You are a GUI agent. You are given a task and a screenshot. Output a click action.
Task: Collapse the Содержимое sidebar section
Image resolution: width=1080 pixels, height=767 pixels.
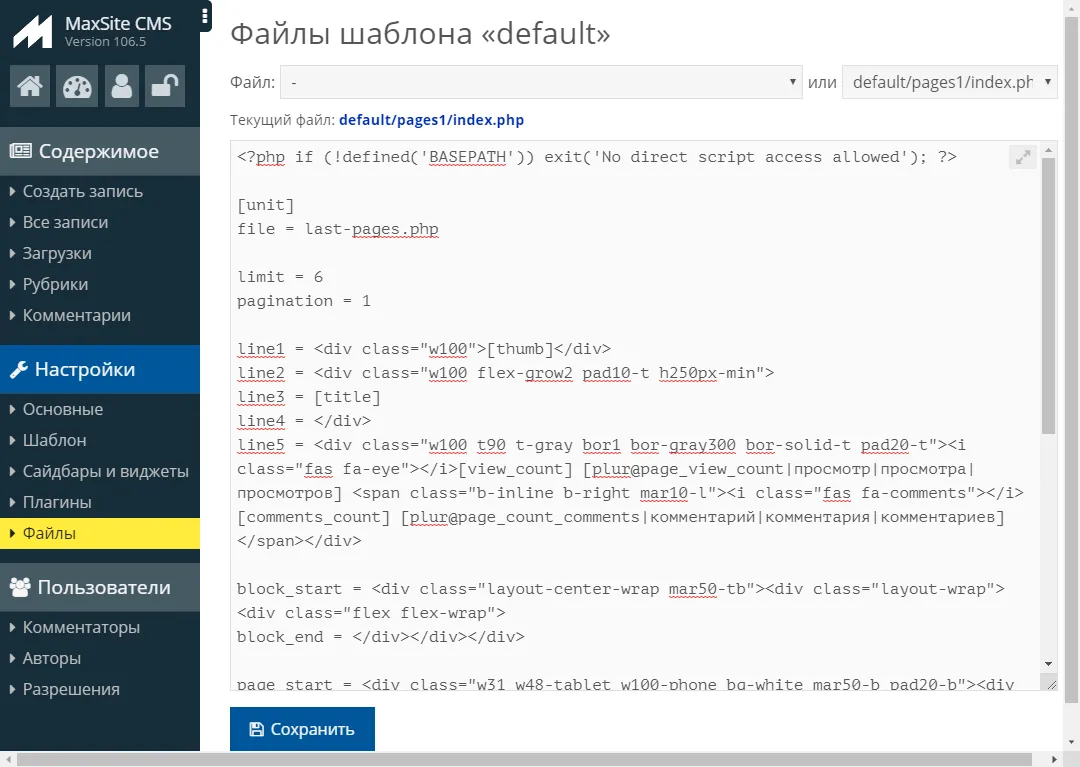99,151
